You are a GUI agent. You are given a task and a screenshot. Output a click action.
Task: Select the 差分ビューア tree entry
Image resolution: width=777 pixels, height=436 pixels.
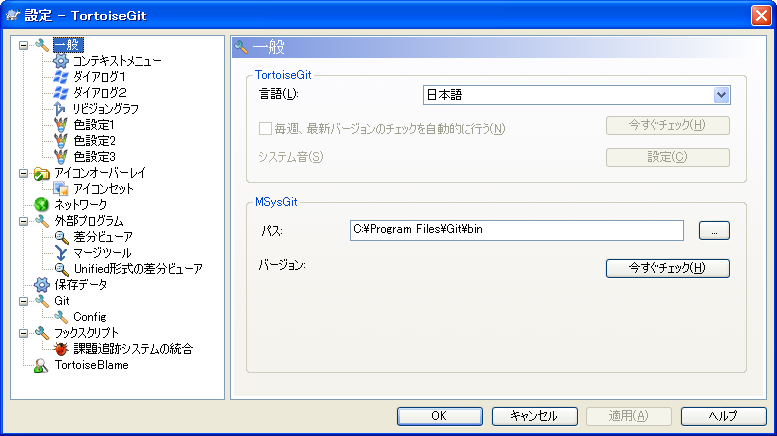click(103, 237)
